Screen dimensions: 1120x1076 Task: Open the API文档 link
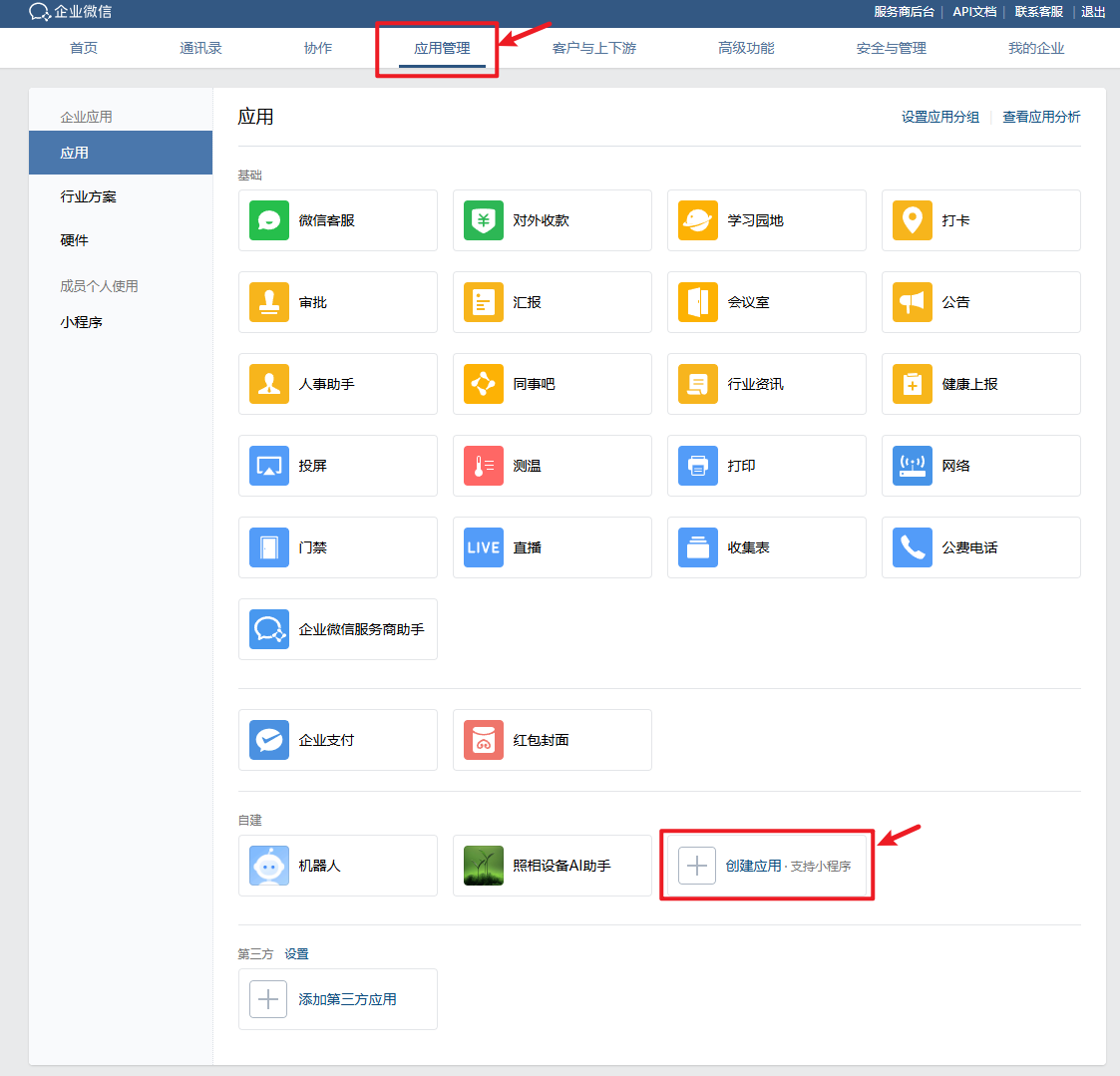[x=974, y=11]
